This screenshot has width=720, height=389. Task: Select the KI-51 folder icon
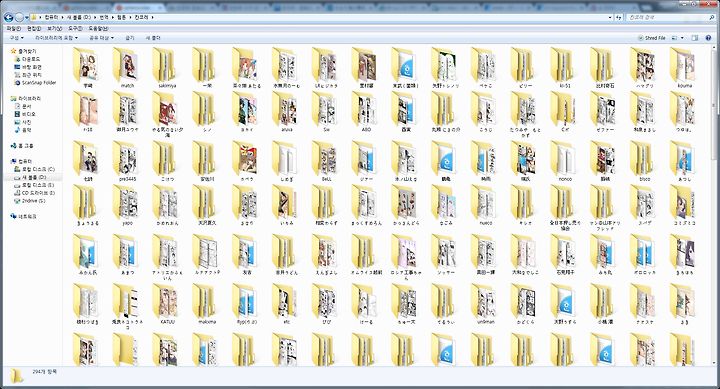click(x=564, y=64)
